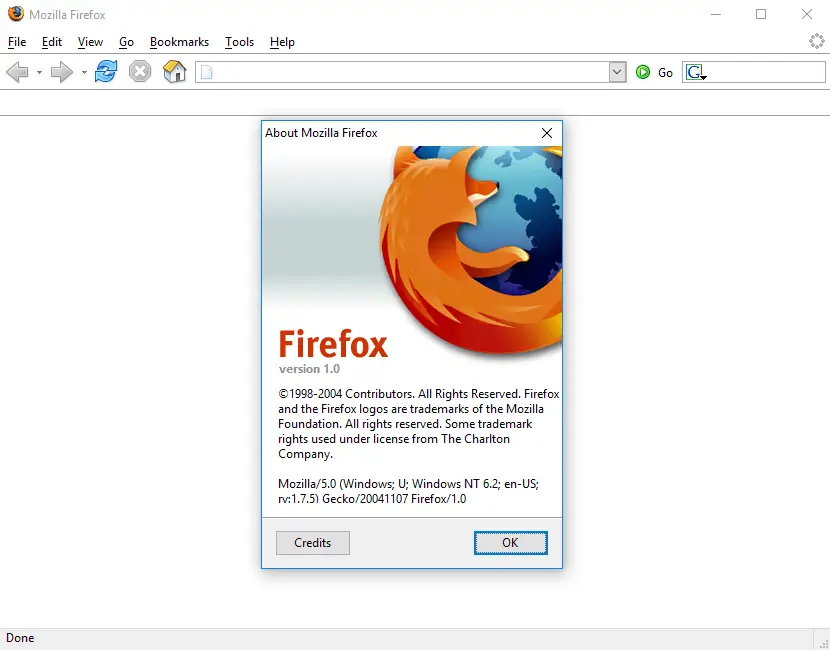
Task: Click the Credits button
Action: 312,543
